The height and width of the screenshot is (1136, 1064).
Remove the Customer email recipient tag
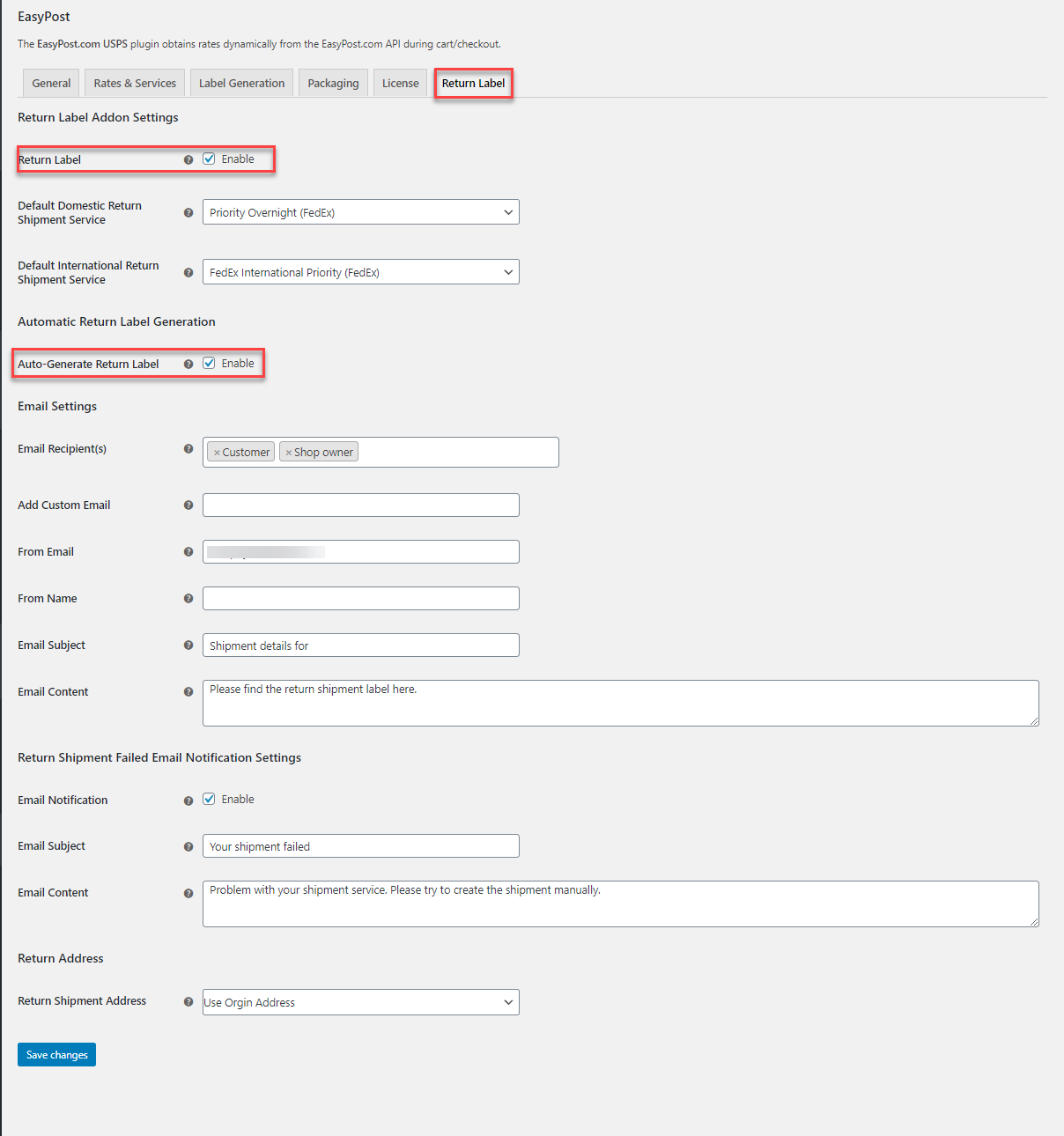pos(217,451)
